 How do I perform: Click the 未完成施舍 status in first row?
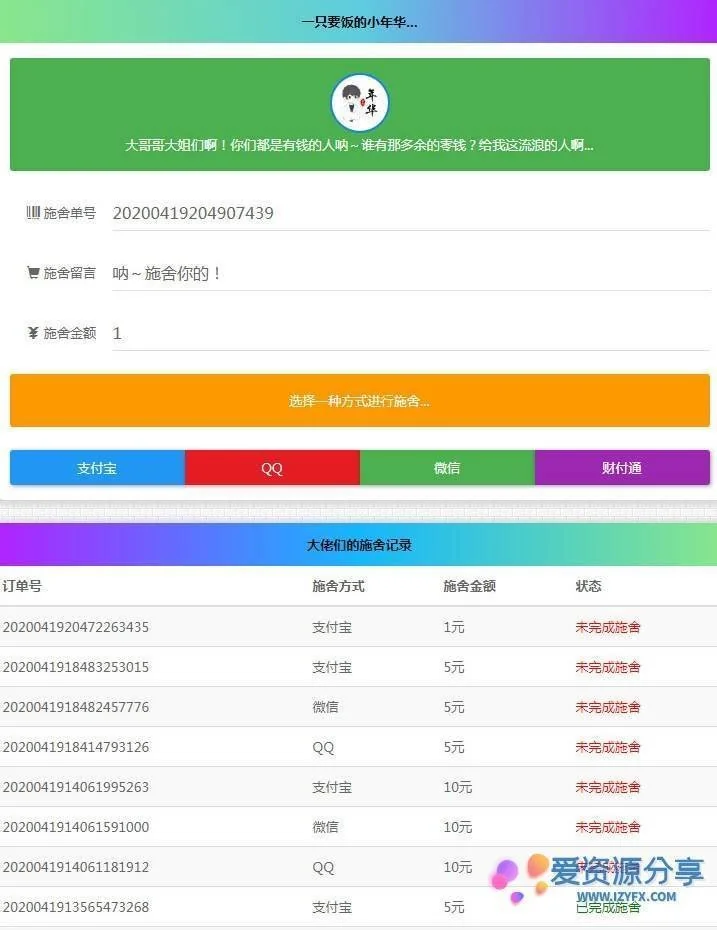pyautogui.click(x=607, y=627)
